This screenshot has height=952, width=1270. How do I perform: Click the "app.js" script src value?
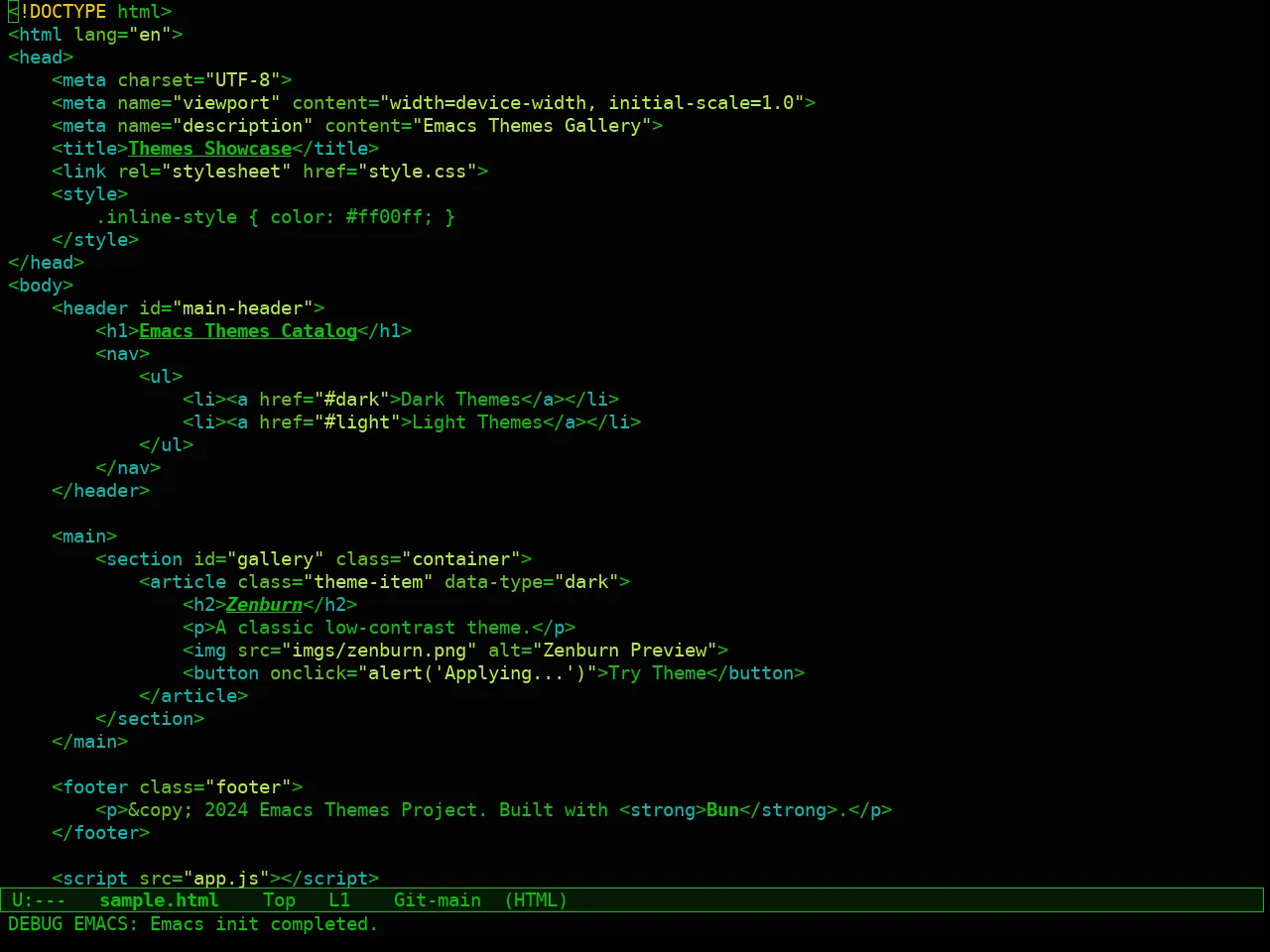226,879
